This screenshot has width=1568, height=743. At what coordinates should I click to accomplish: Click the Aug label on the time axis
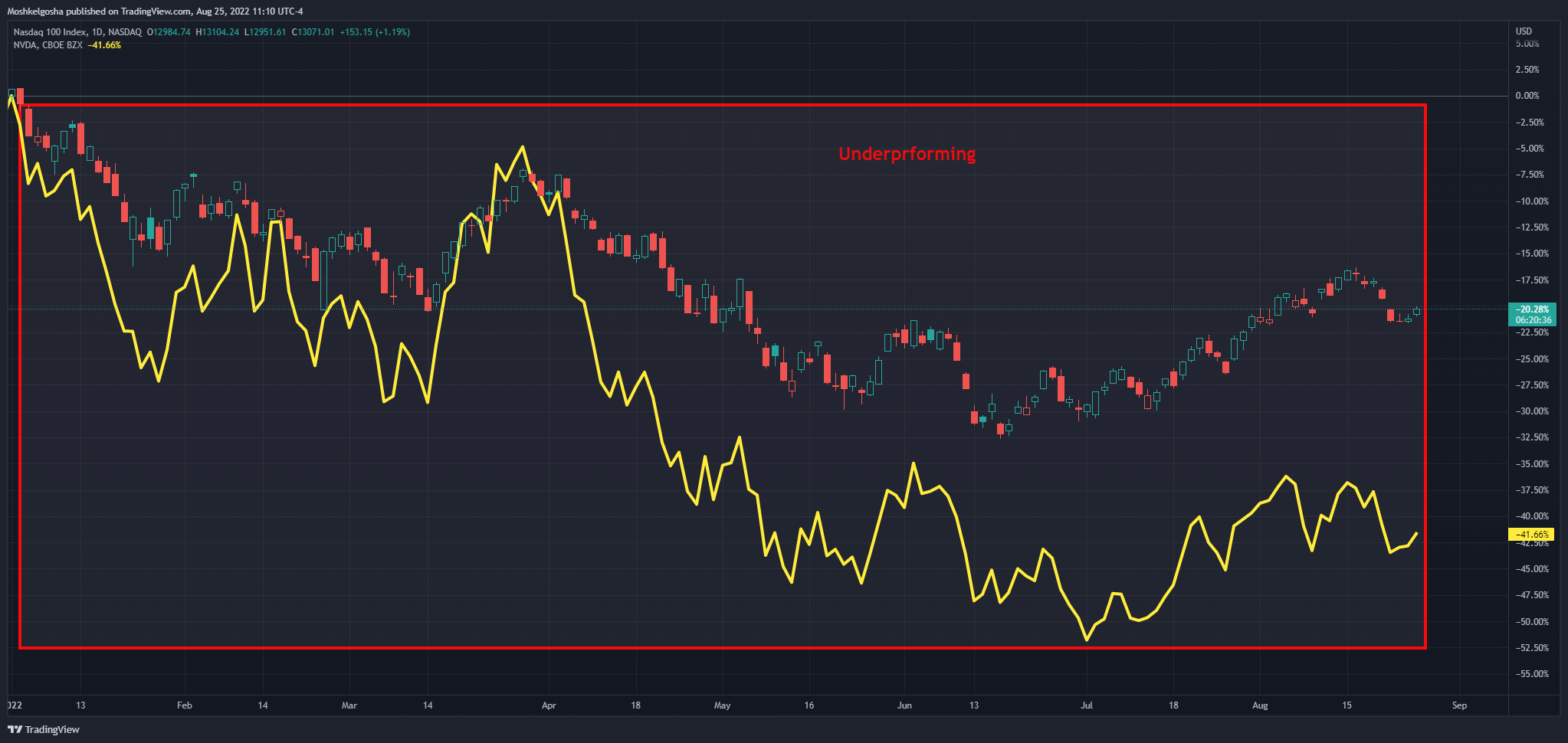[1260, 705]
